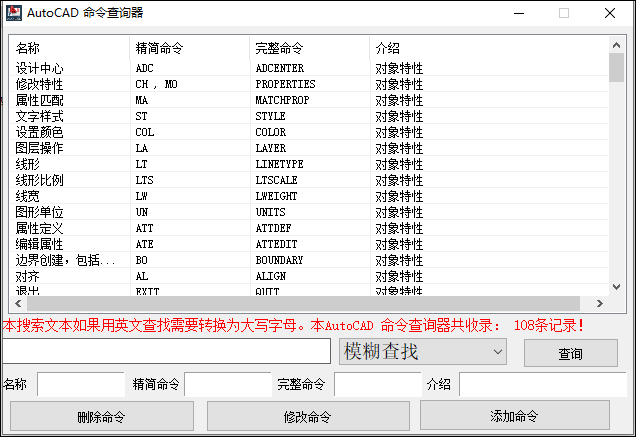
Task: Select the 边界创建 row
Action: click(x=309, y=260)
